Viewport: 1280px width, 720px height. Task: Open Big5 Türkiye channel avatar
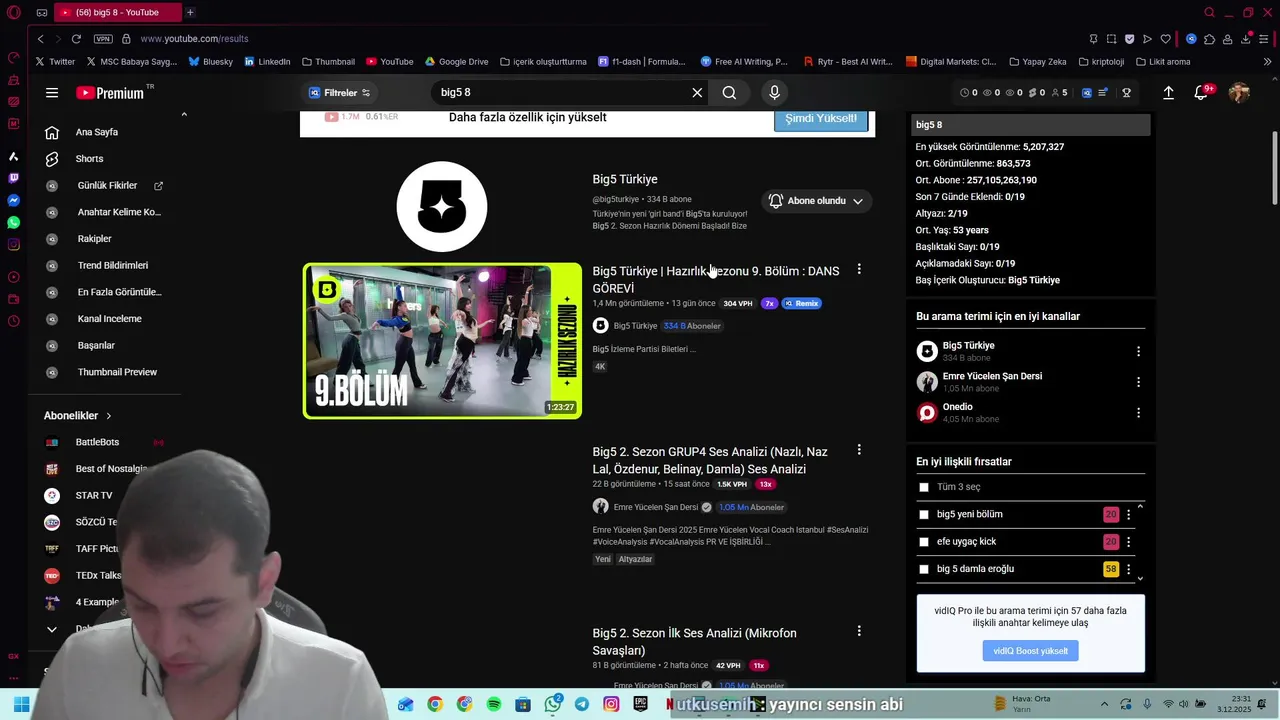tap(441, 207)
